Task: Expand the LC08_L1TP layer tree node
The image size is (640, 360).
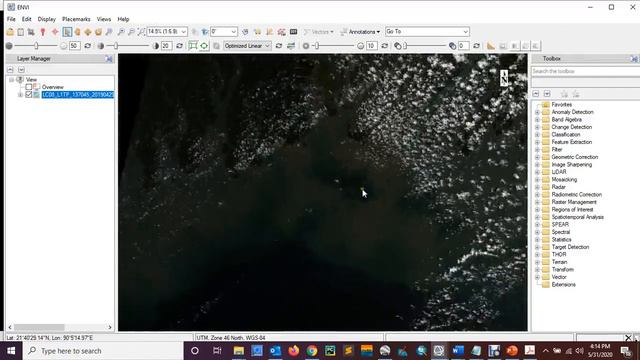Action: 20,95
